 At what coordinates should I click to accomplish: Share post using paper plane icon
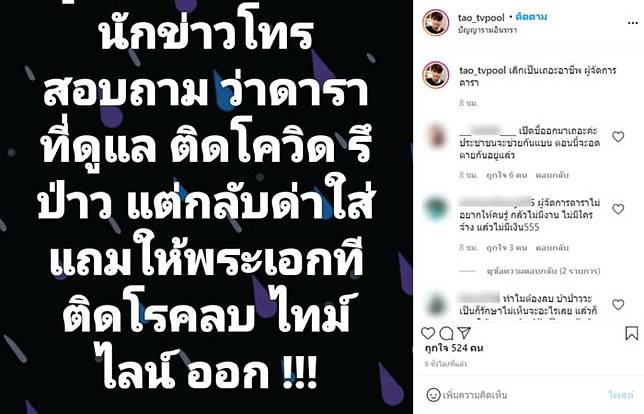click(464, 332)
